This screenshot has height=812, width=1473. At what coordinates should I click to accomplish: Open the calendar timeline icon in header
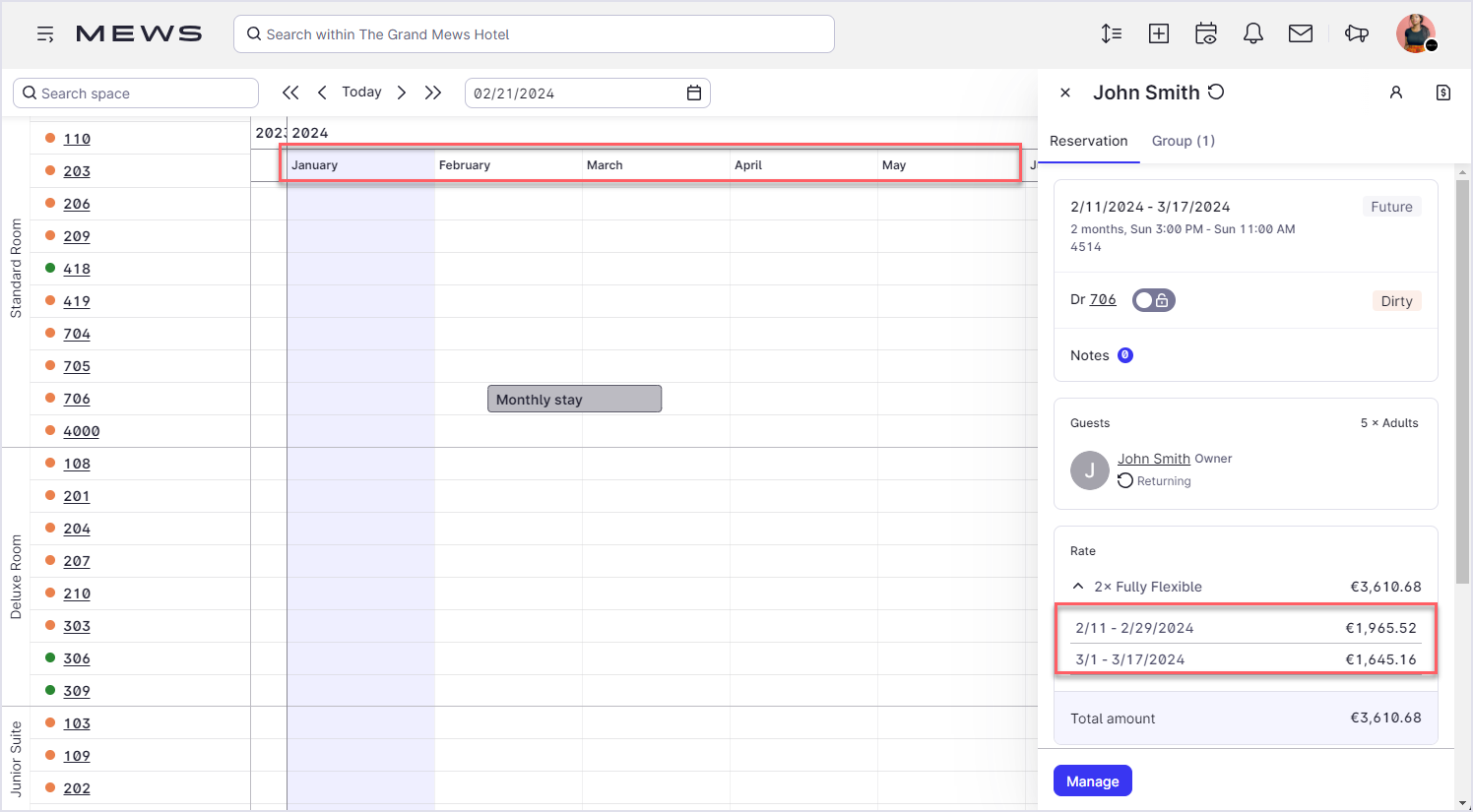pos(1206,33)
